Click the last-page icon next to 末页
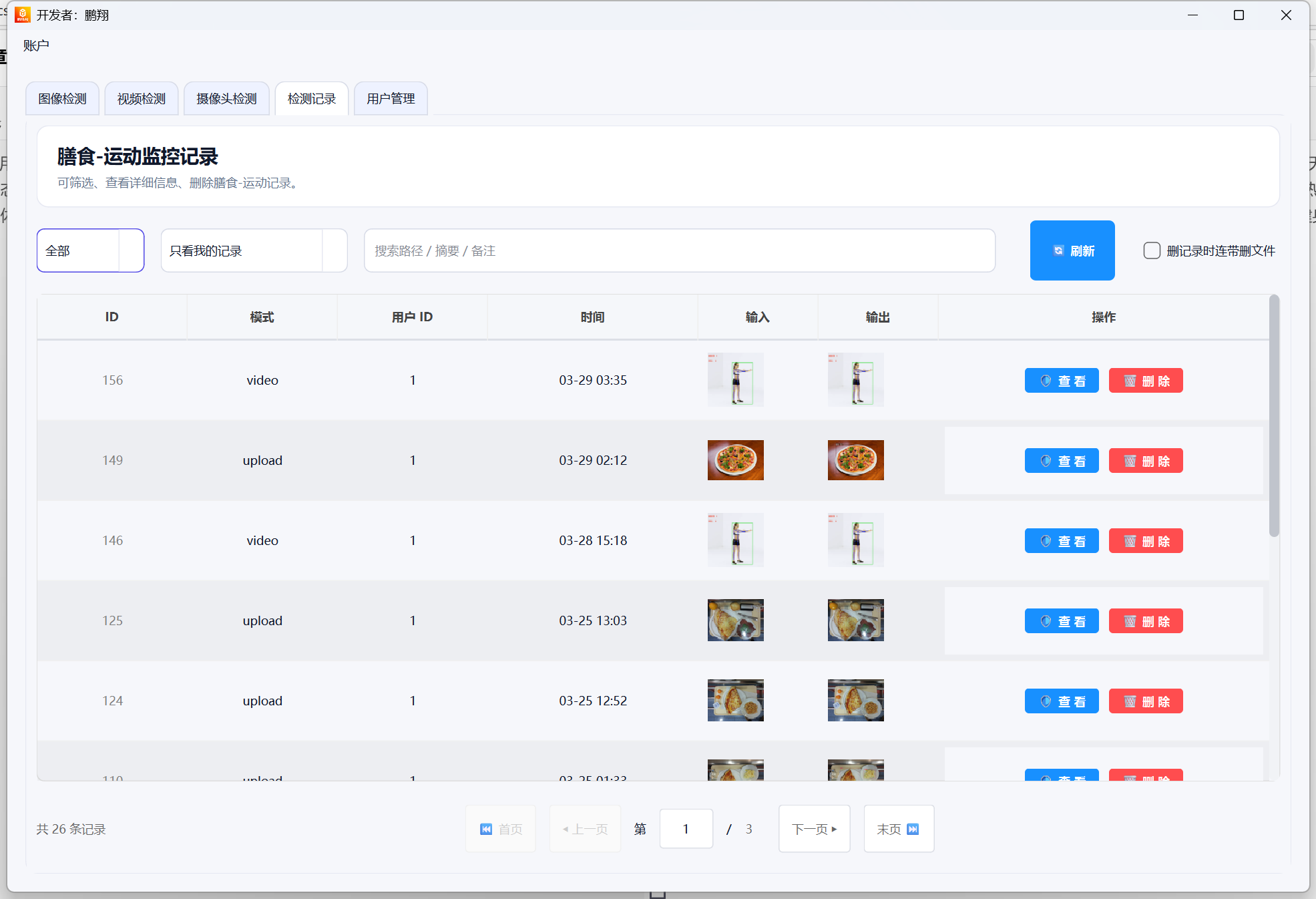 tap(913, 829)
